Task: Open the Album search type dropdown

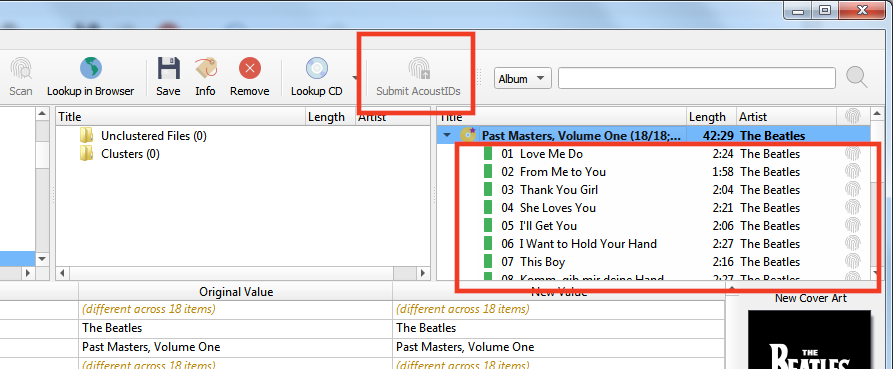Action: coord(523,79)
